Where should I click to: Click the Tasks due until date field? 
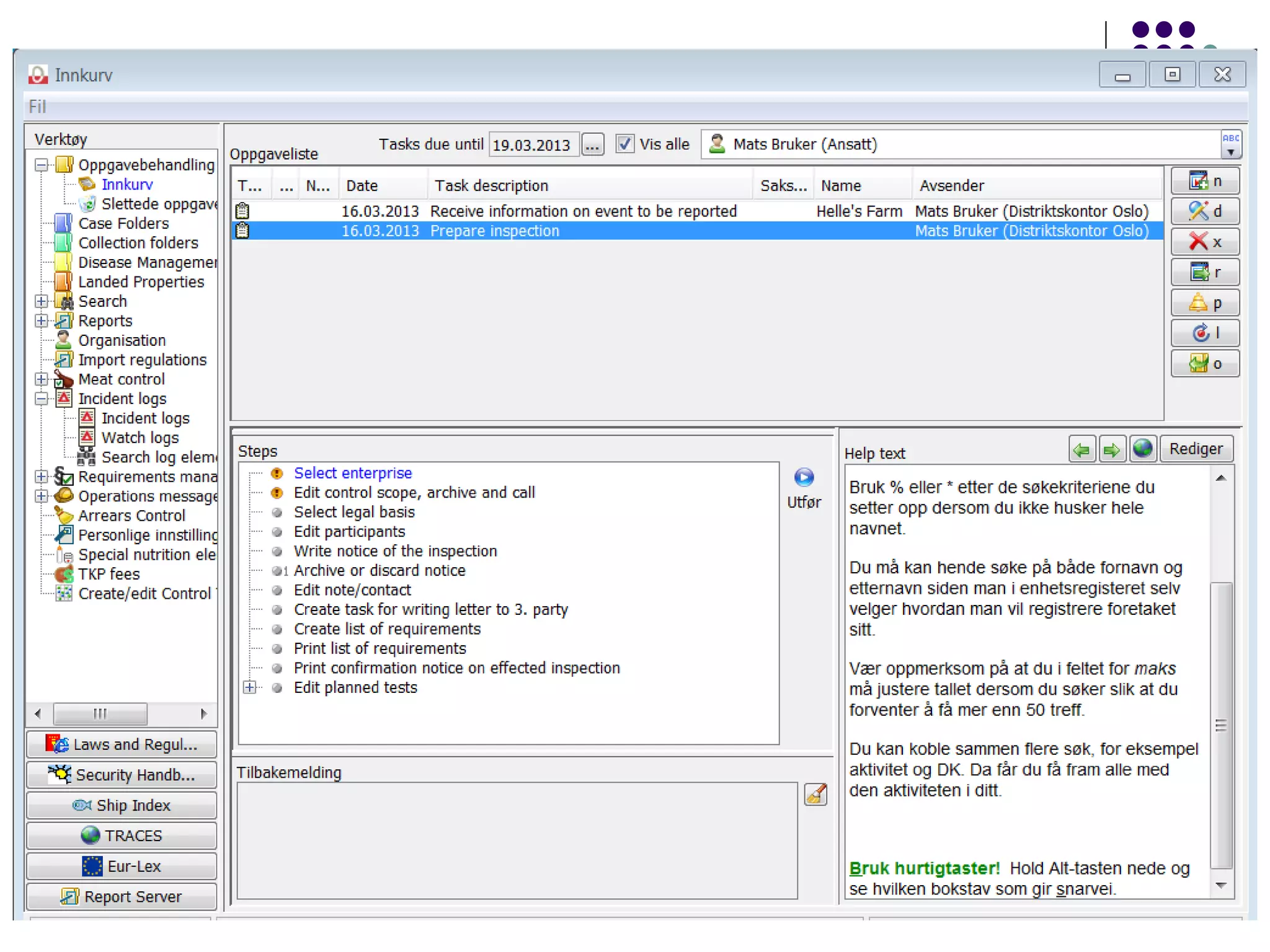tap(533, 145)
